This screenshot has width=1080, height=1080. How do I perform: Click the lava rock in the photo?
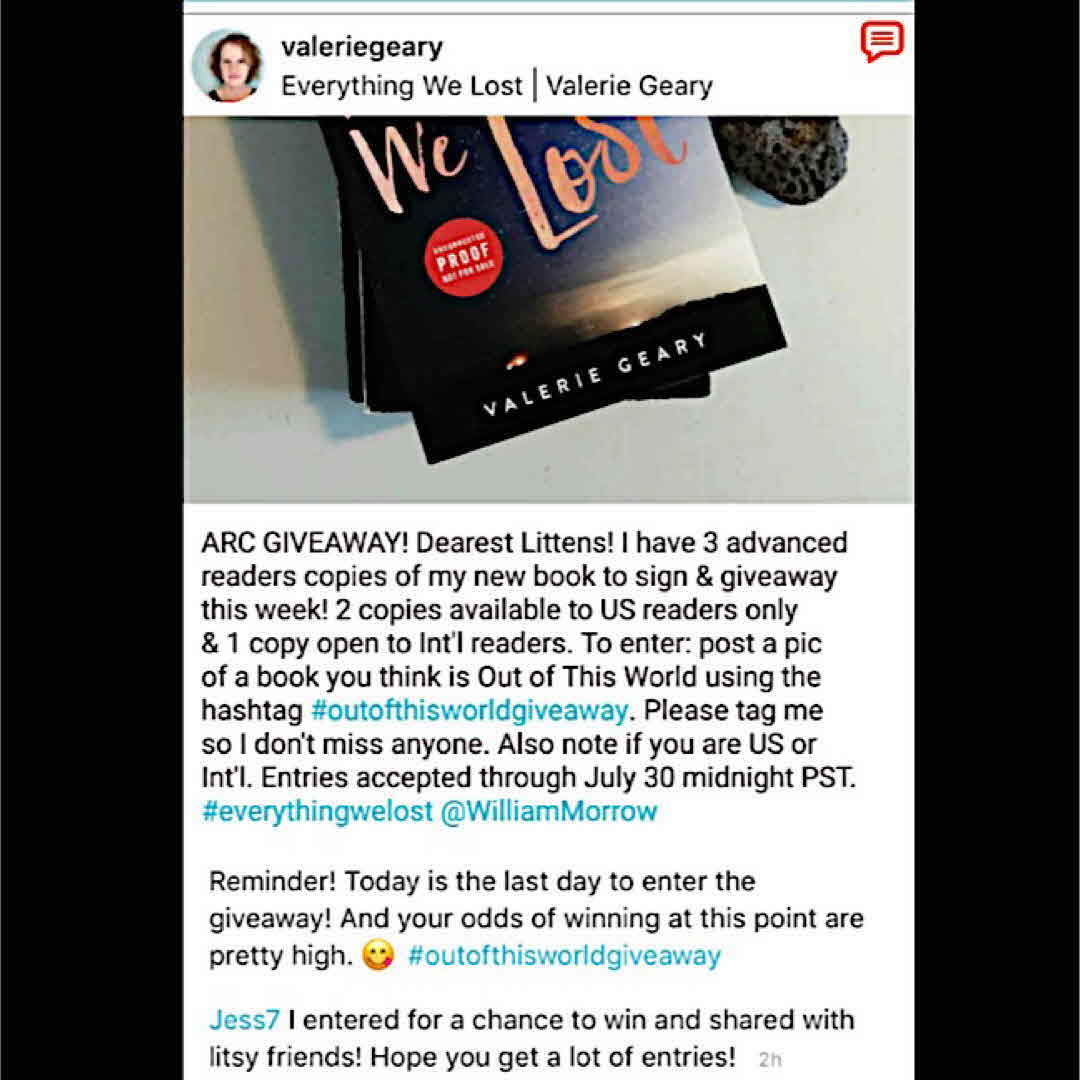coord(784,158)
